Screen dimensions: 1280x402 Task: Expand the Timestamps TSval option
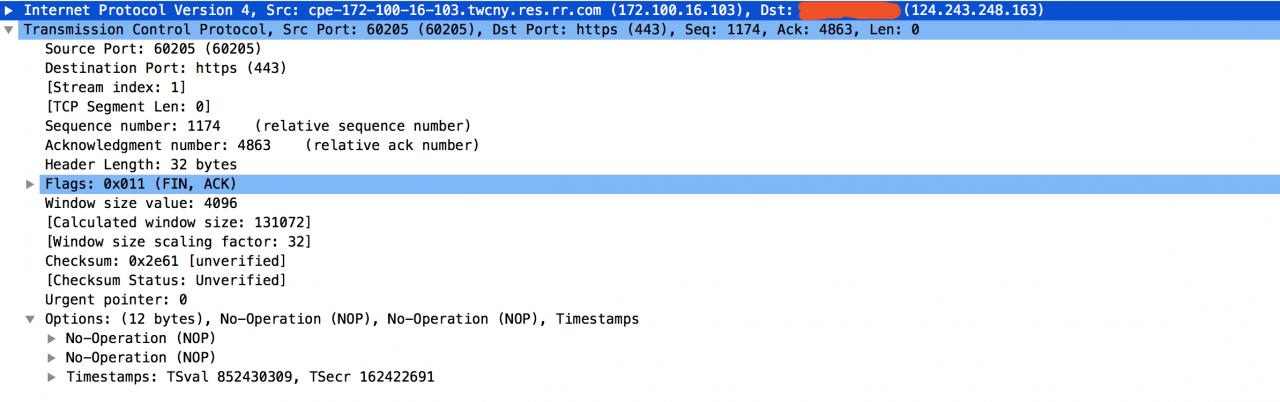click(52, 377)
